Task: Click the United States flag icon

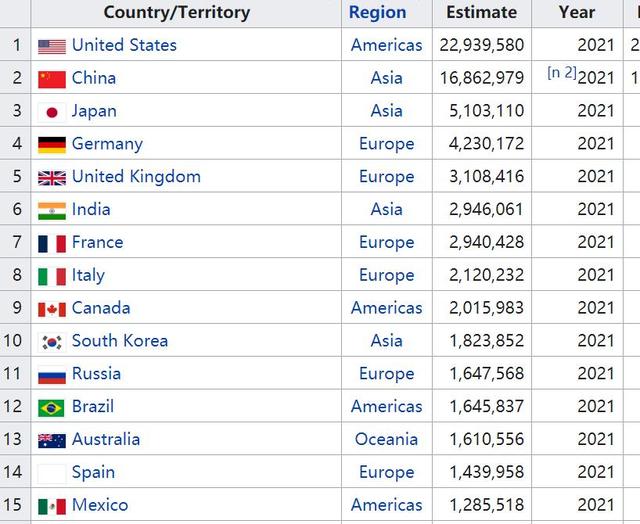Action: coord(52,46)
